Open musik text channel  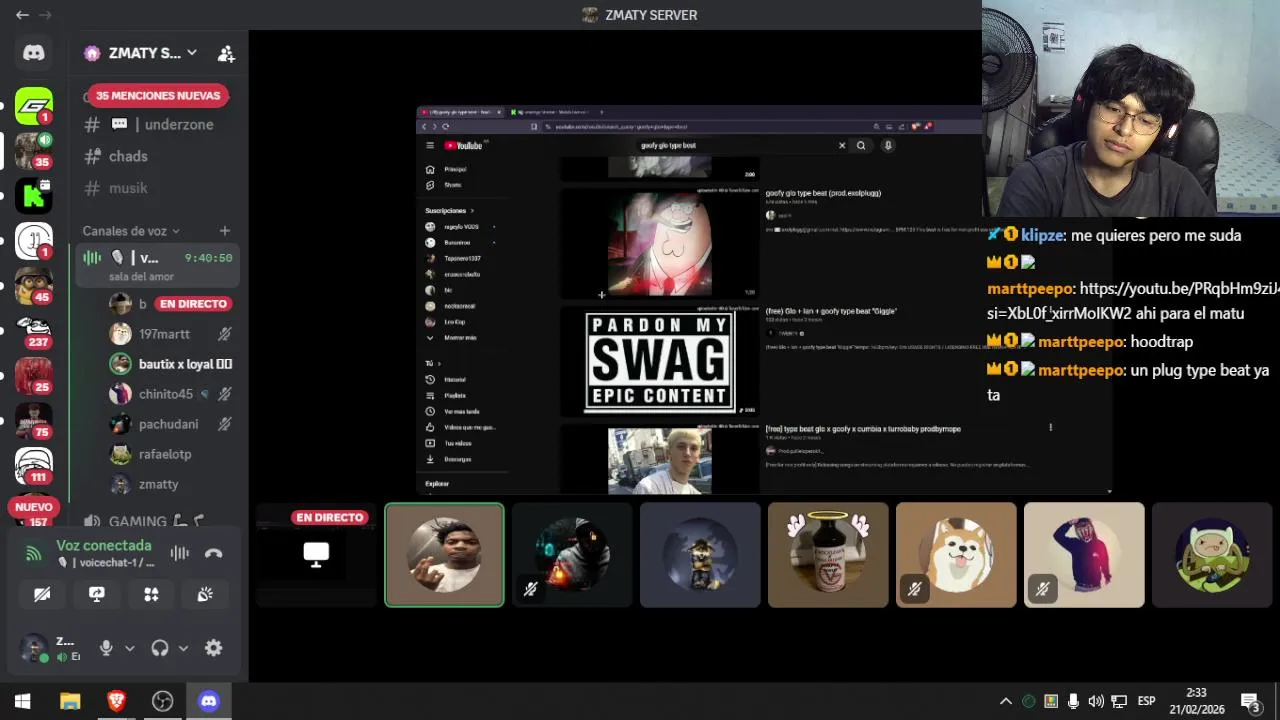click(157, 188)
